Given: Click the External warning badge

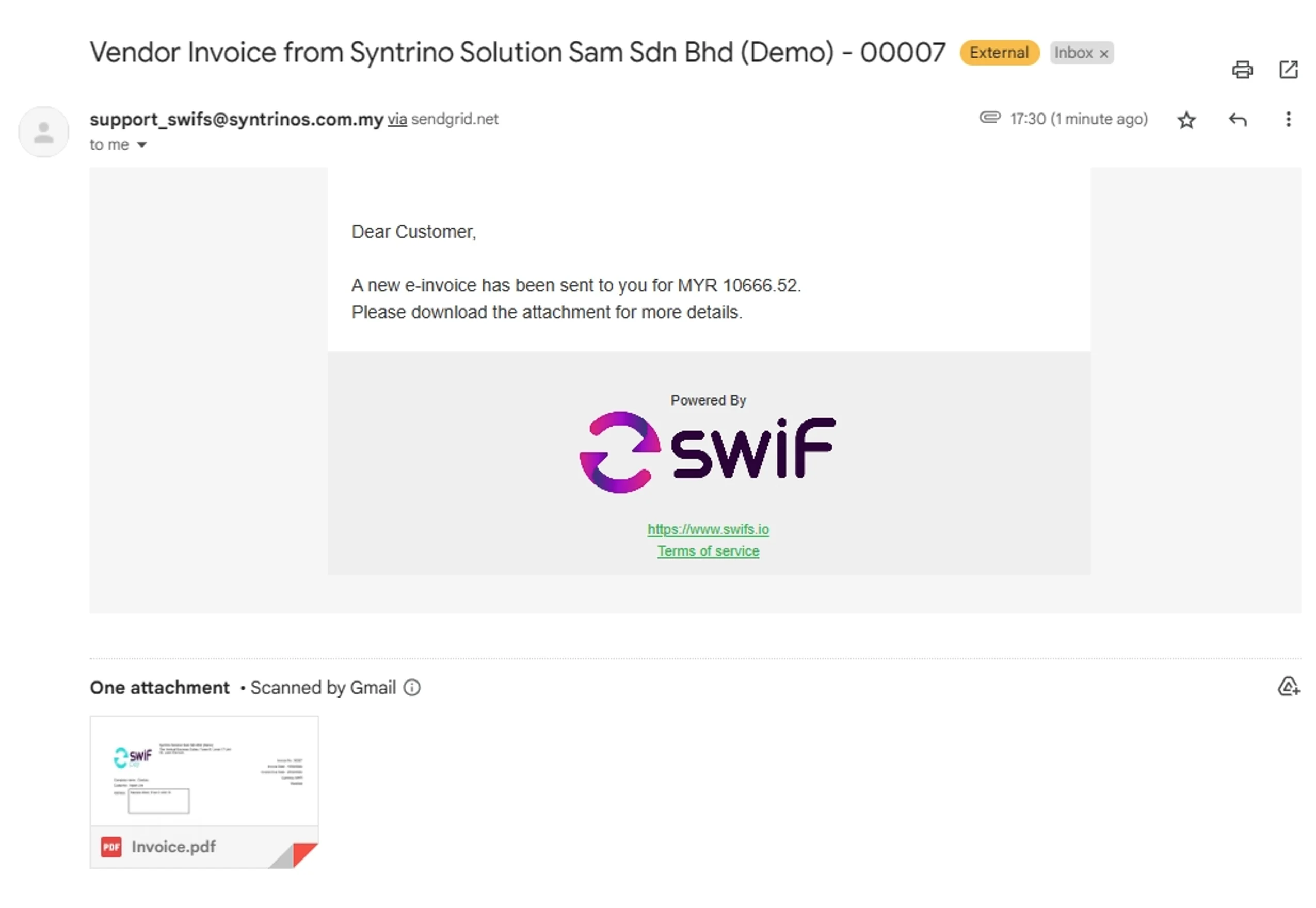Looking at the screenshot, I should 999,53.
